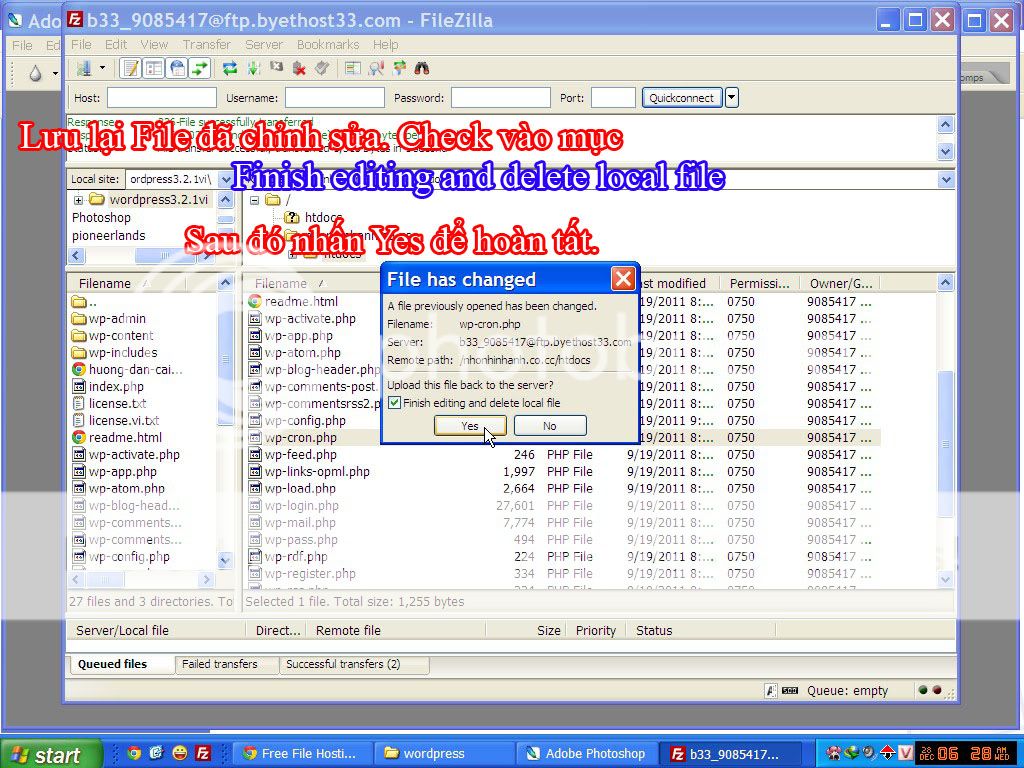This screenshot has height=768, width=1024.
Task: Click the Port input field
Action: (613, 98)
